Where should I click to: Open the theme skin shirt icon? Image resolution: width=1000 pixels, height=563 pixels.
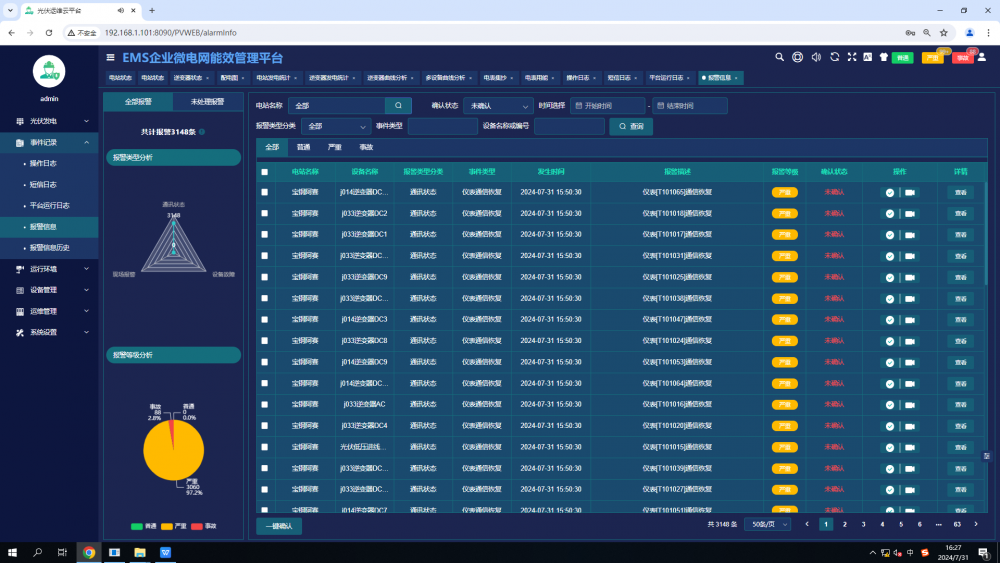point(883,57)
